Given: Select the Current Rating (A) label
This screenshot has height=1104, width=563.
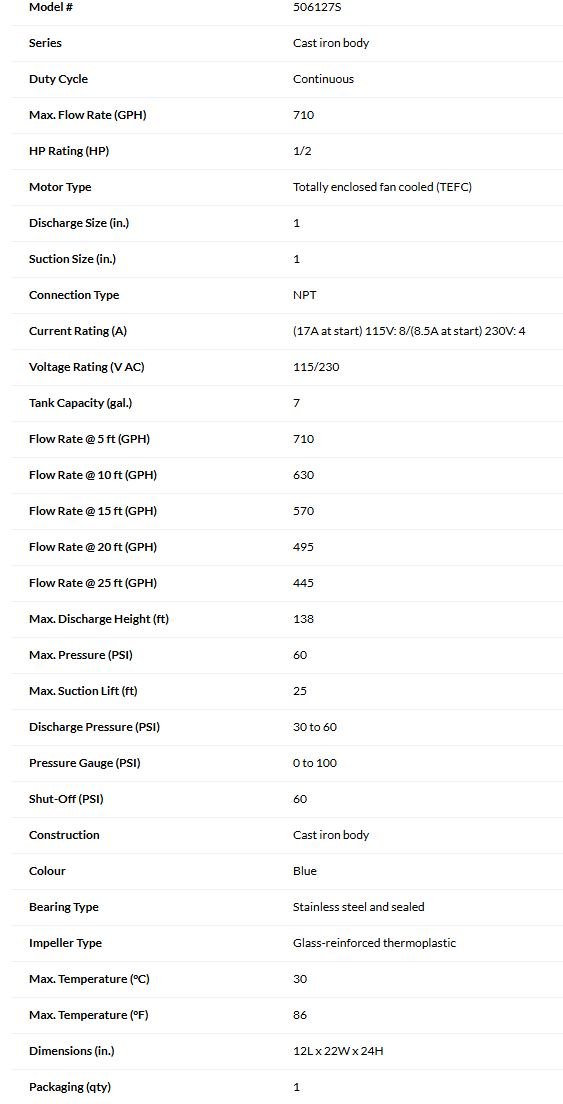Looking at the screenshot, I should pyautogui.click(x=77, y=330).
